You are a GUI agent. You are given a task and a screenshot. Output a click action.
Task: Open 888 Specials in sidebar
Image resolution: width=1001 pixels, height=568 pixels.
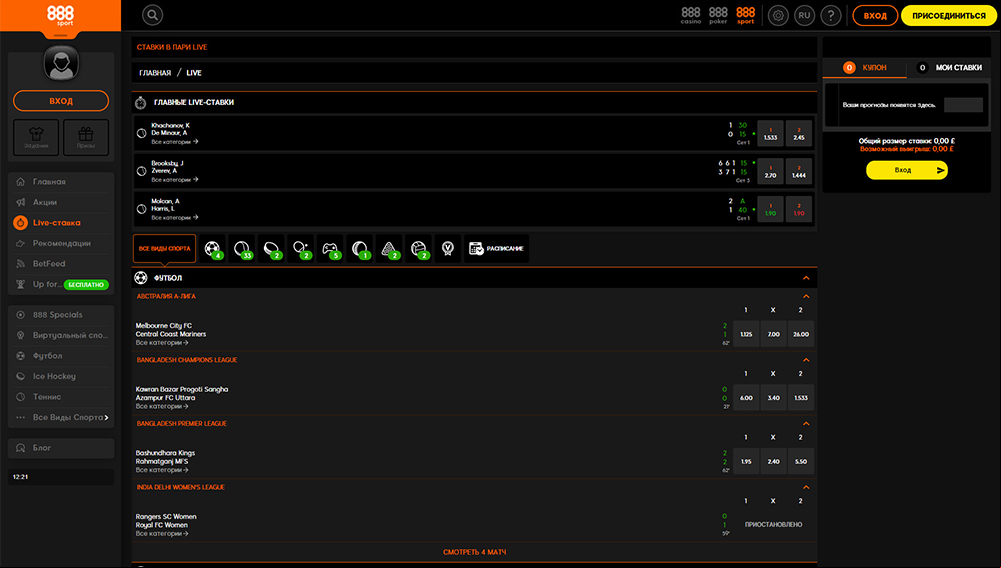tap(61, 315)
